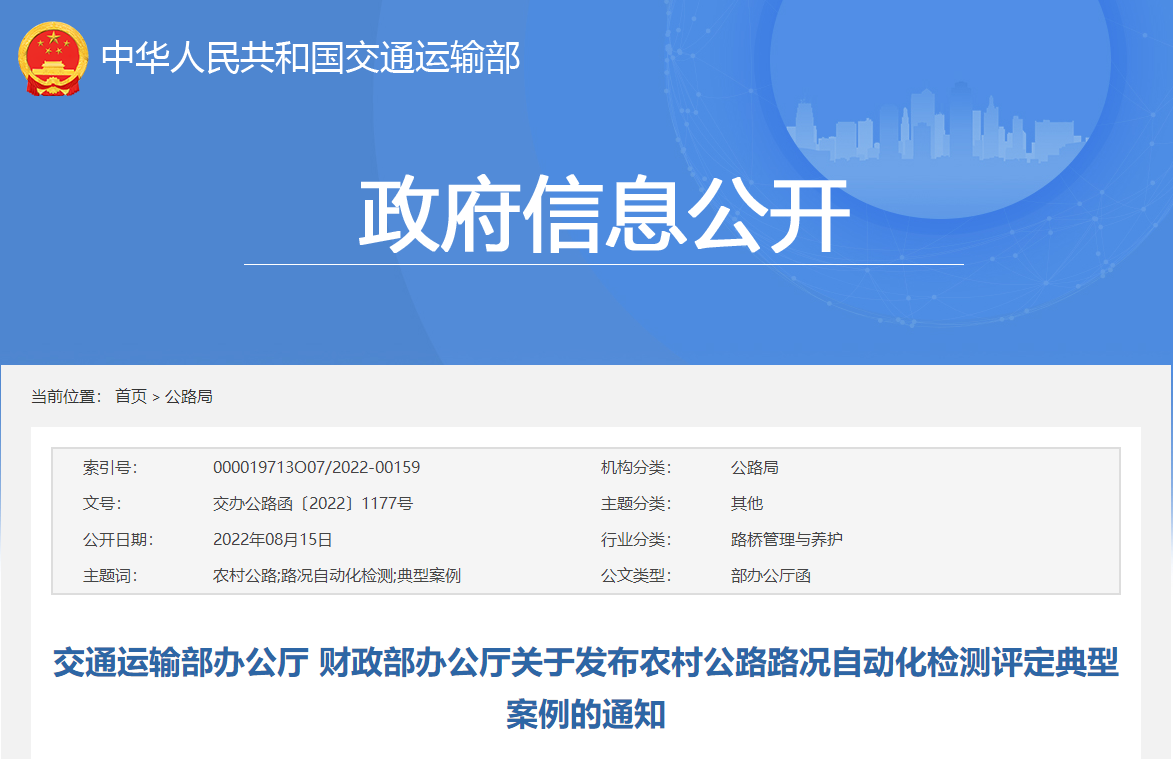Select index number 000019713O07/2022-00159
Image resolution: width=1173 pixels, height=759 pixels.
(316, 467)
